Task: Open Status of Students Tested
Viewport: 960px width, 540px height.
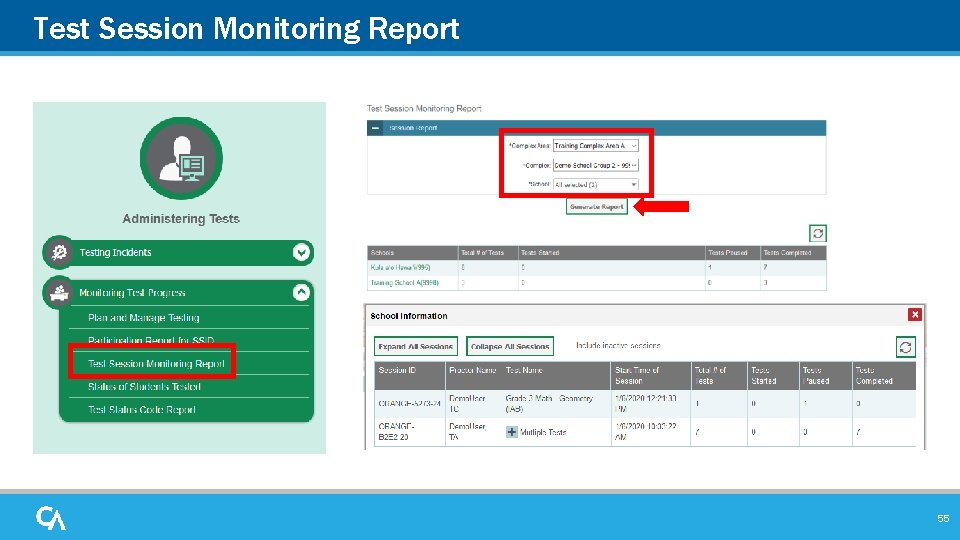Action: click(144, 387)
